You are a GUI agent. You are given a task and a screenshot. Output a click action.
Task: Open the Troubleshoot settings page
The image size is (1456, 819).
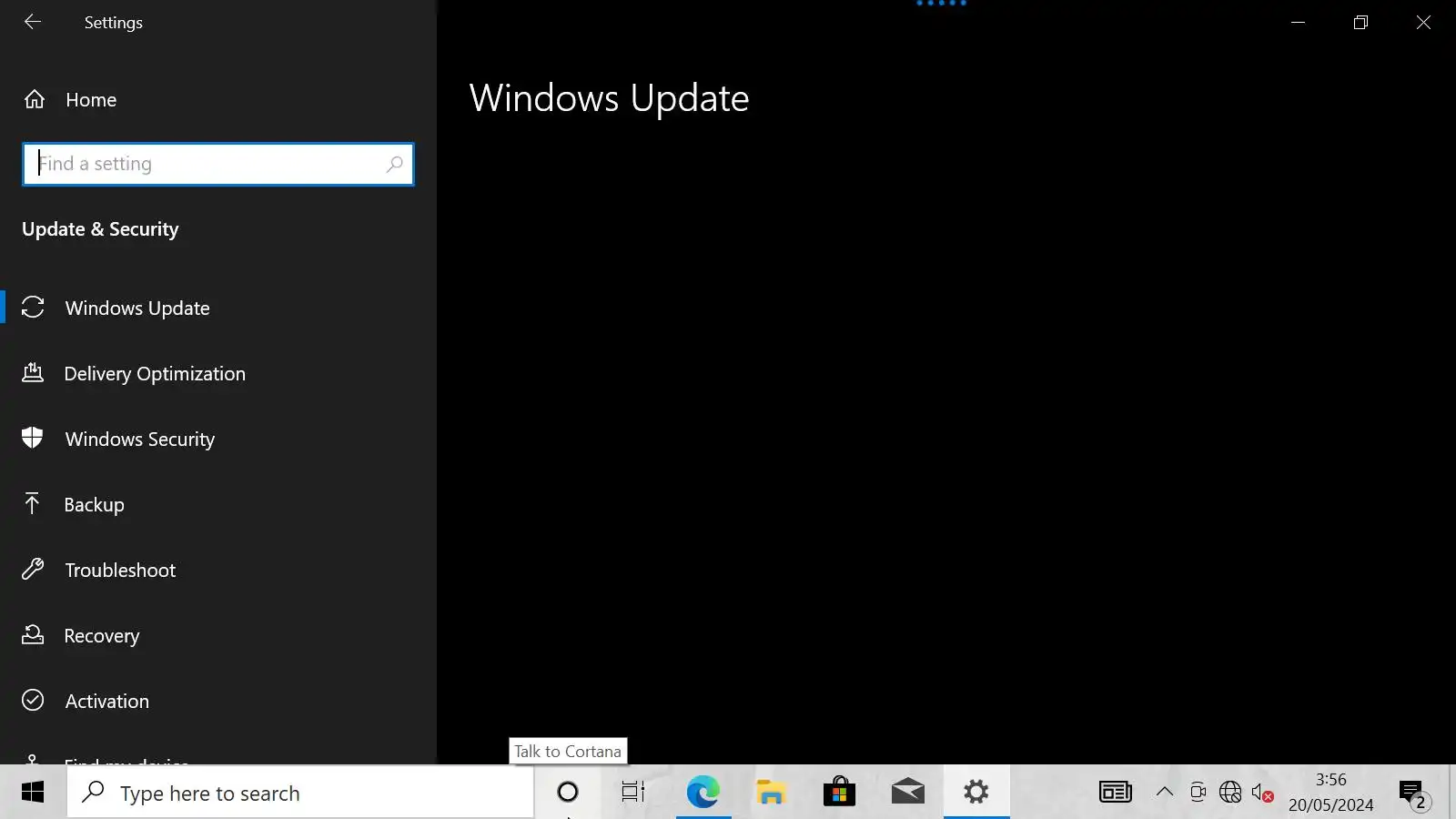pos(218,571)
